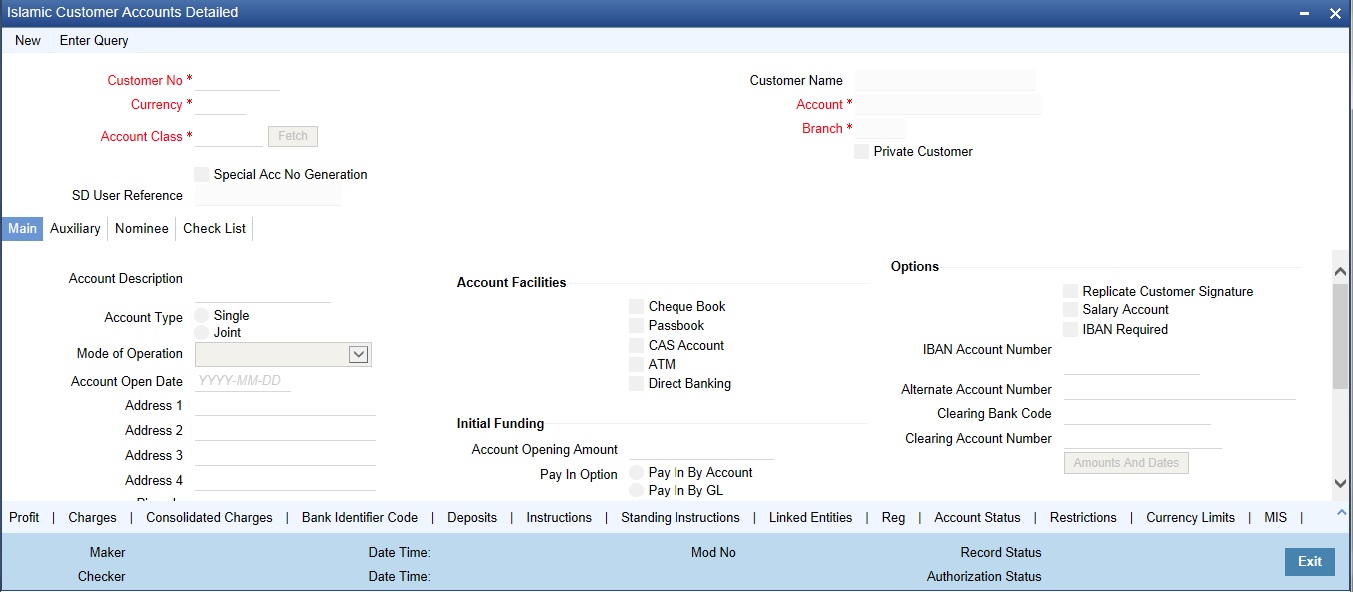Viewport: 1353px width, 592px height.
Task: Open the Reg link
Action: pos(893,517)
